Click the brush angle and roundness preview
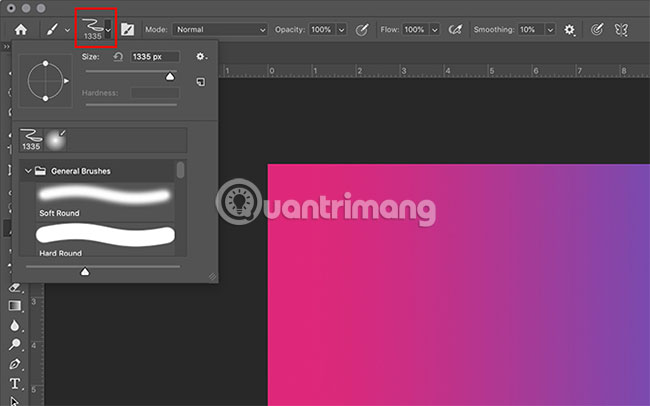 [x=46, y=81]
